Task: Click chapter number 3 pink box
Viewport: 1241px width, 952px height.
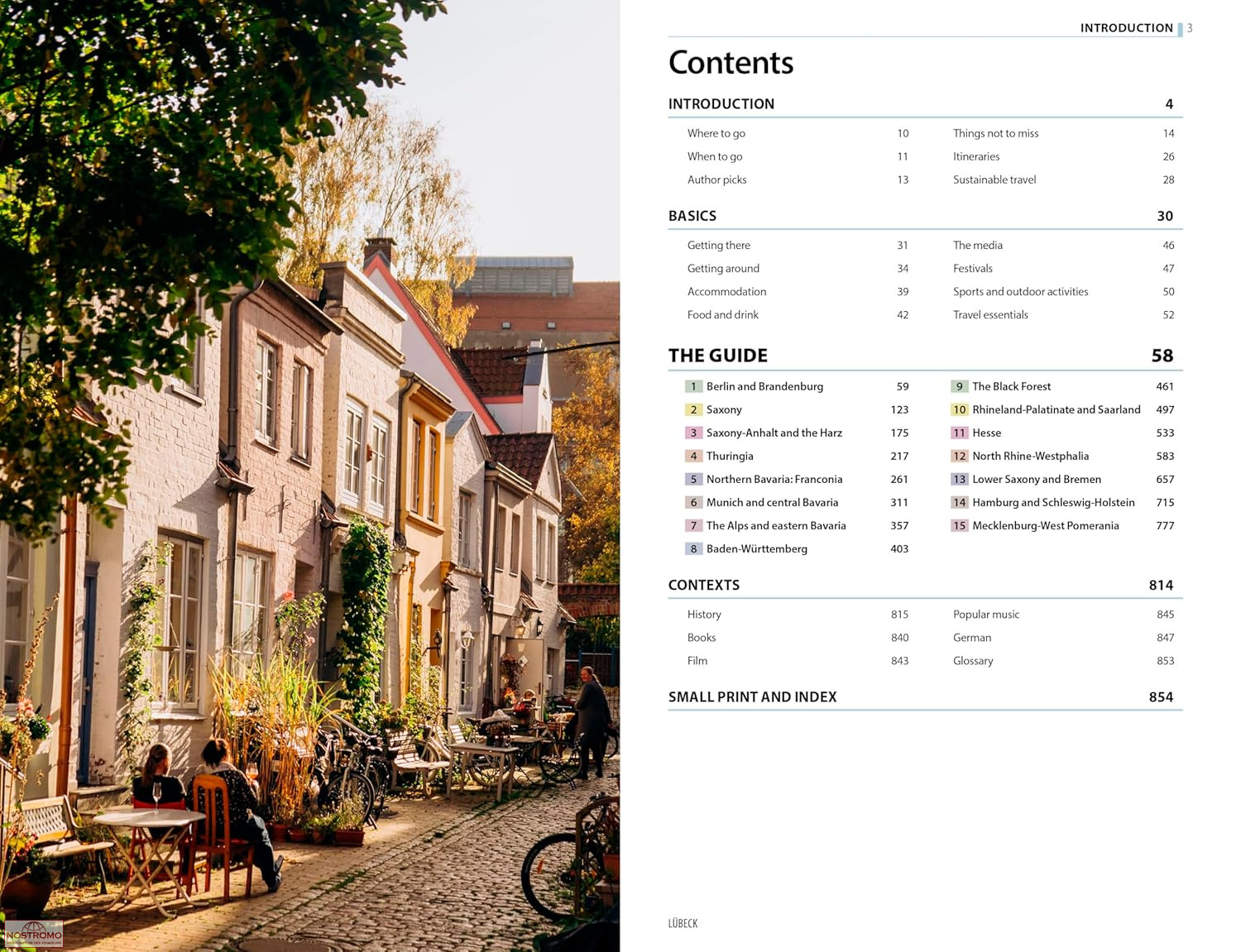Action: click(x=693, y=433)
